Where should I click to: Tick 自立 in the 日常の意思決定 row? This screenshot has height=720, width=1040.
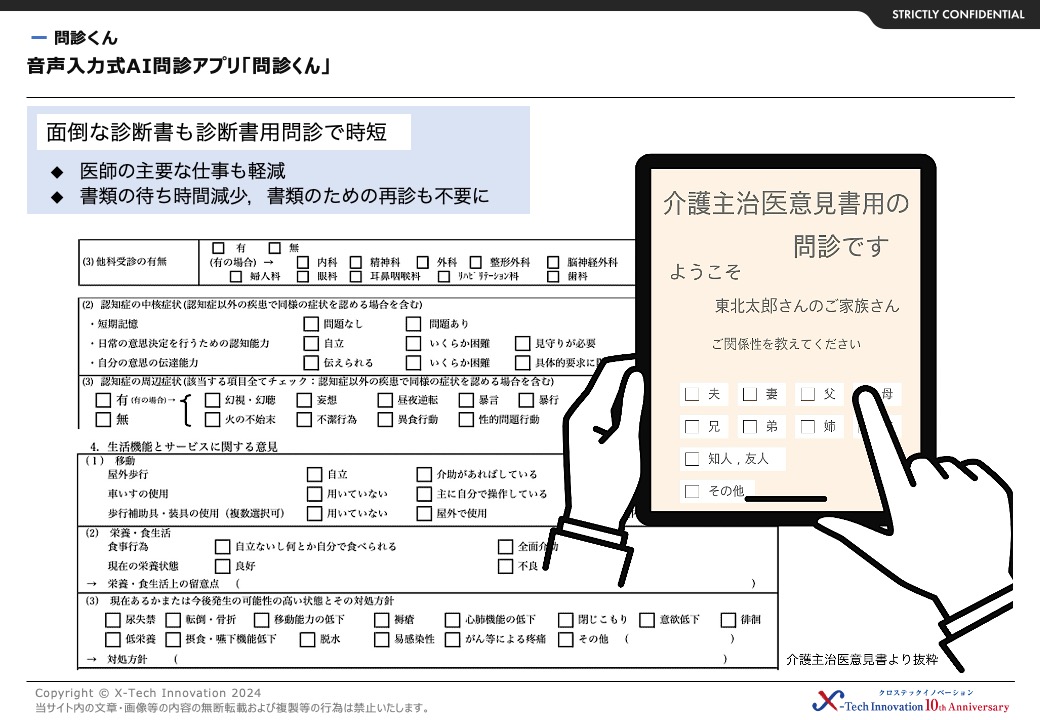(x=310, y=343)
